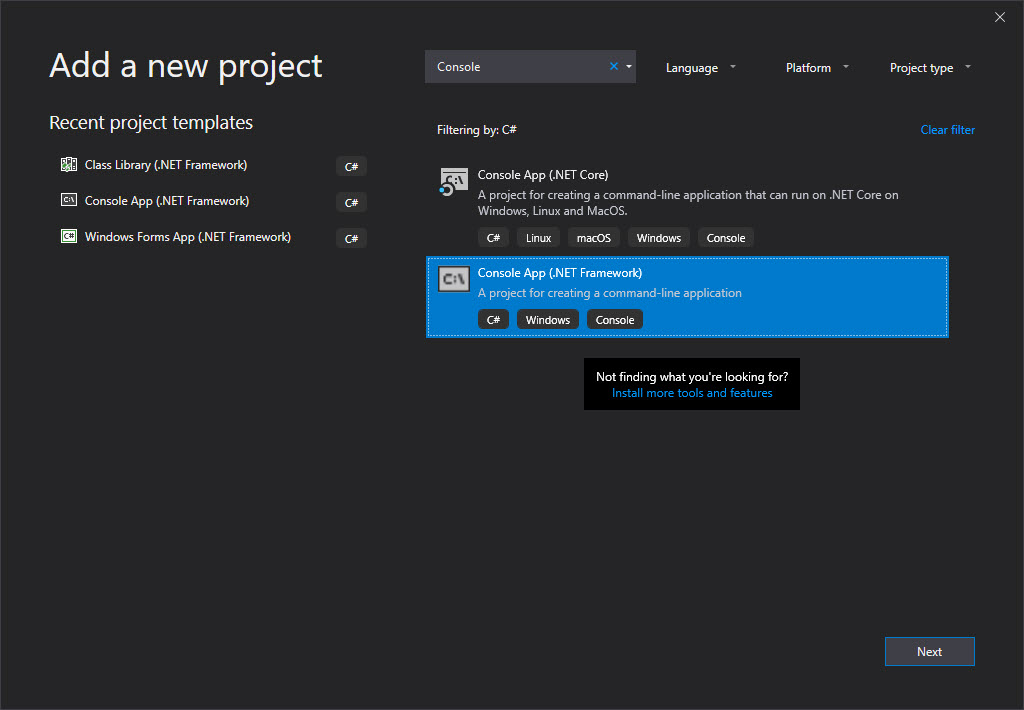
Task: Select Windows Forms App (.NET Framework) template
Action: [187, 236]
